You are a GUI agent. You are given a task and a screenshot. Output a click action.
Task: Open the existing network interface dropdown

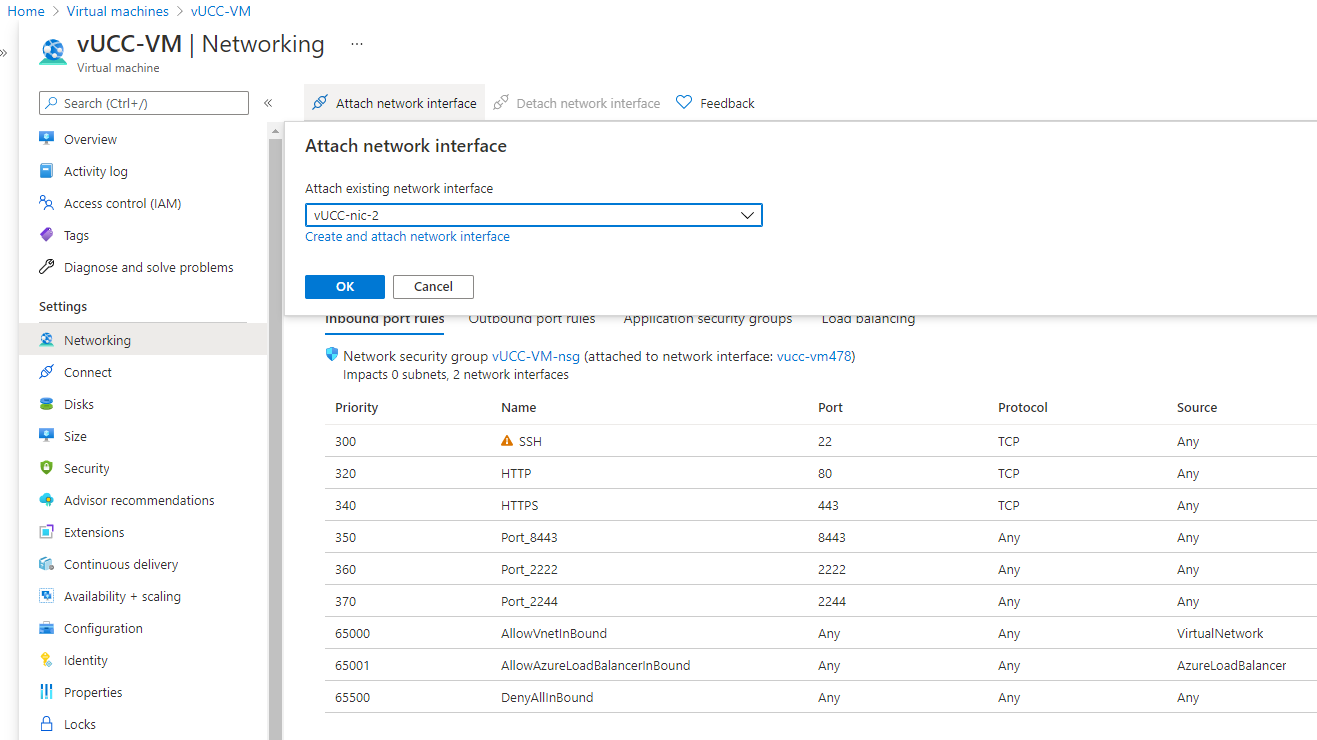533,215
